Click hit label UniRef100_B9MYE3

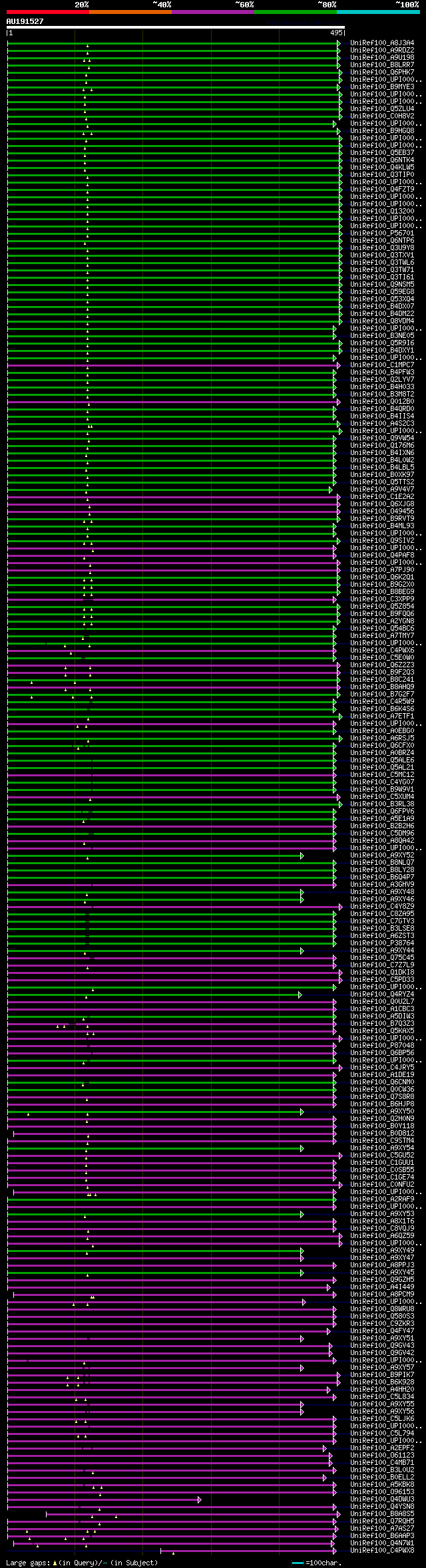[382, 86]
